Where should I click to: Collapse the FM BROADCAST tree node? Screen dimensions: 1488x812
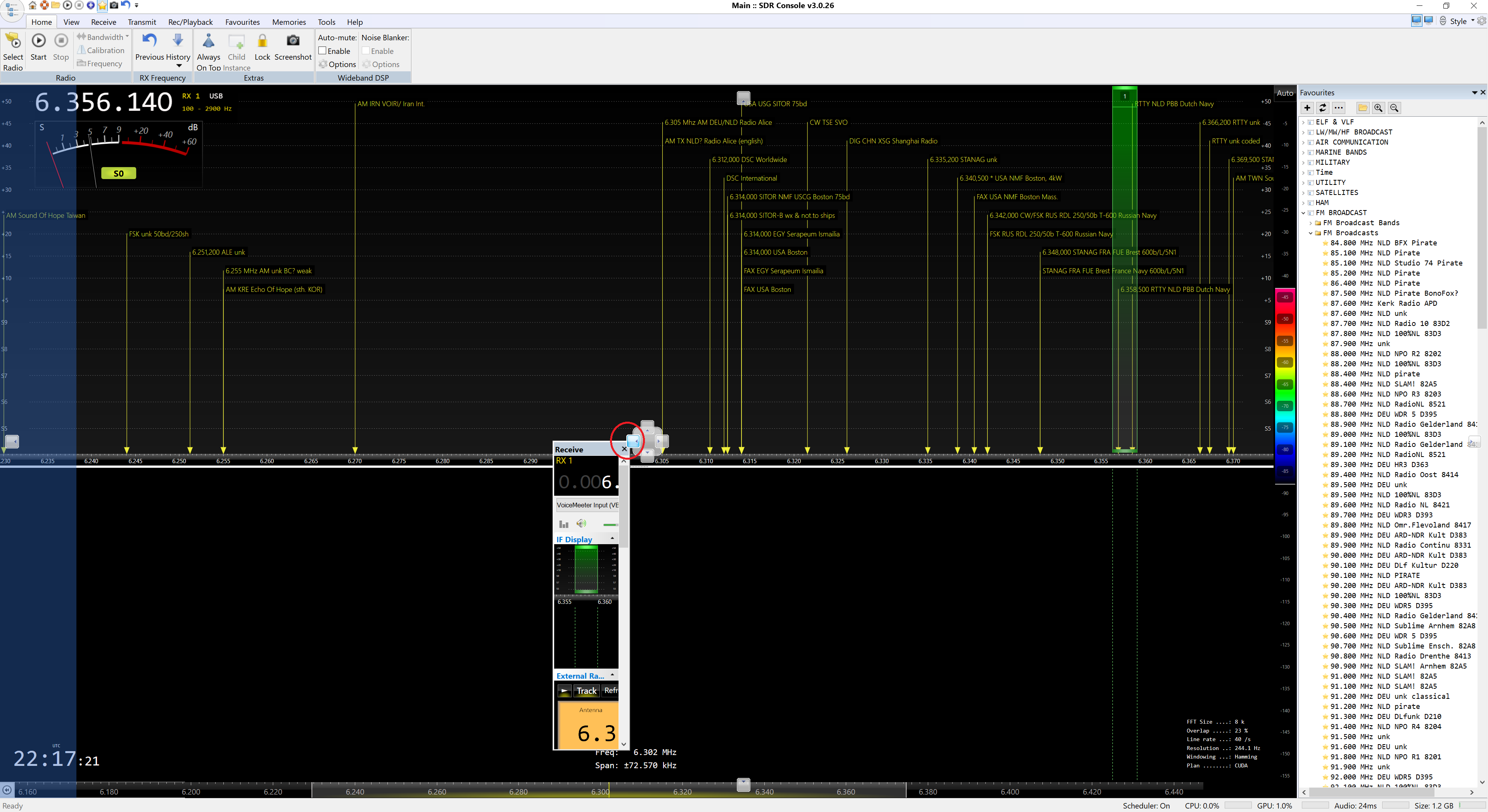[1304, 213]
